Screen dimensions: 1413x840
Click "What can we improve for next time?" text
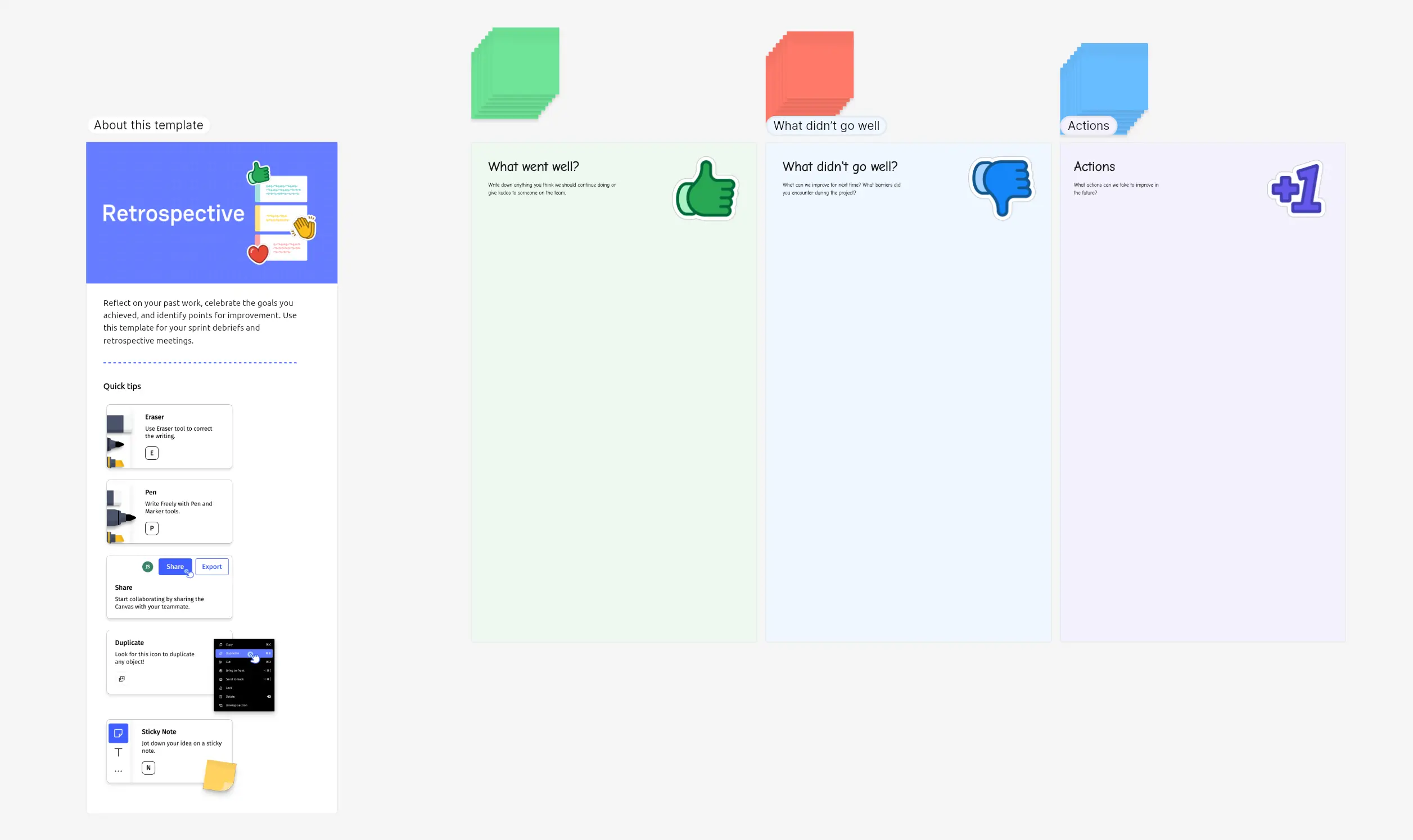click(842, 188)
